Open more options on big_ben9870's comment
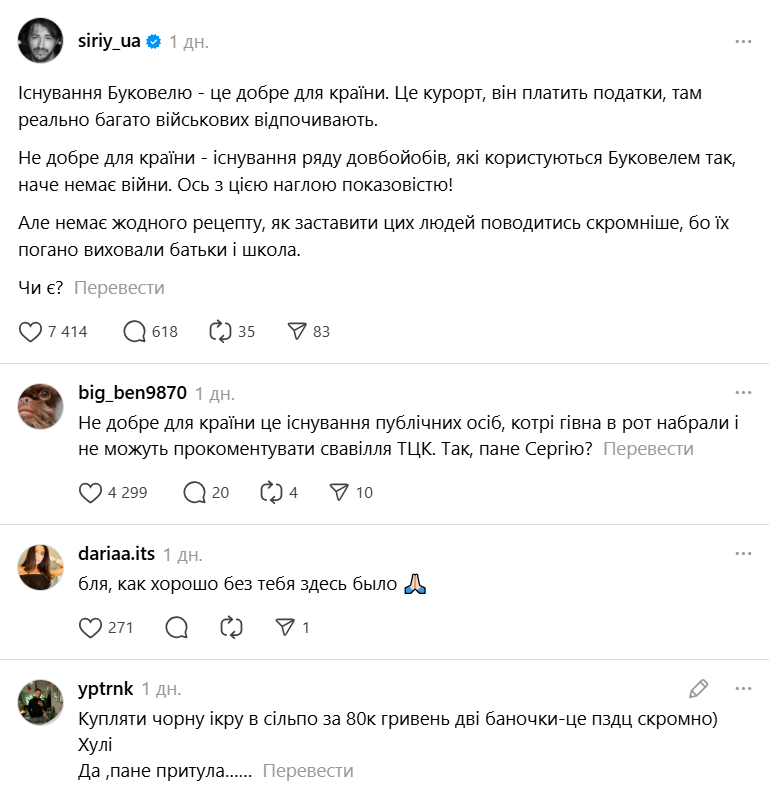This screenshot has width=769, height=792. 743,392
